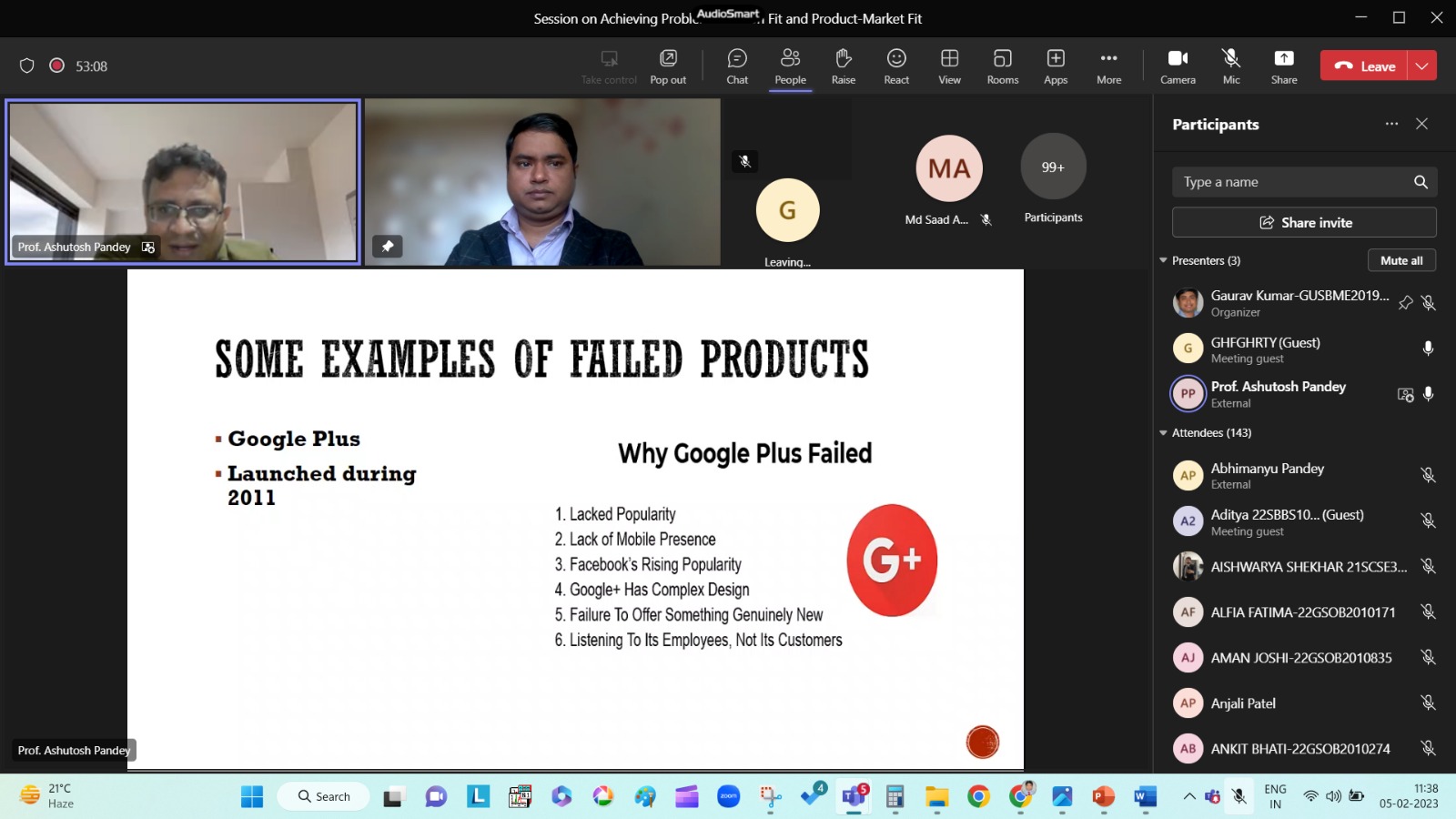Open the Leave button dropdown arrow
1456x819 pixels.
1422,66
